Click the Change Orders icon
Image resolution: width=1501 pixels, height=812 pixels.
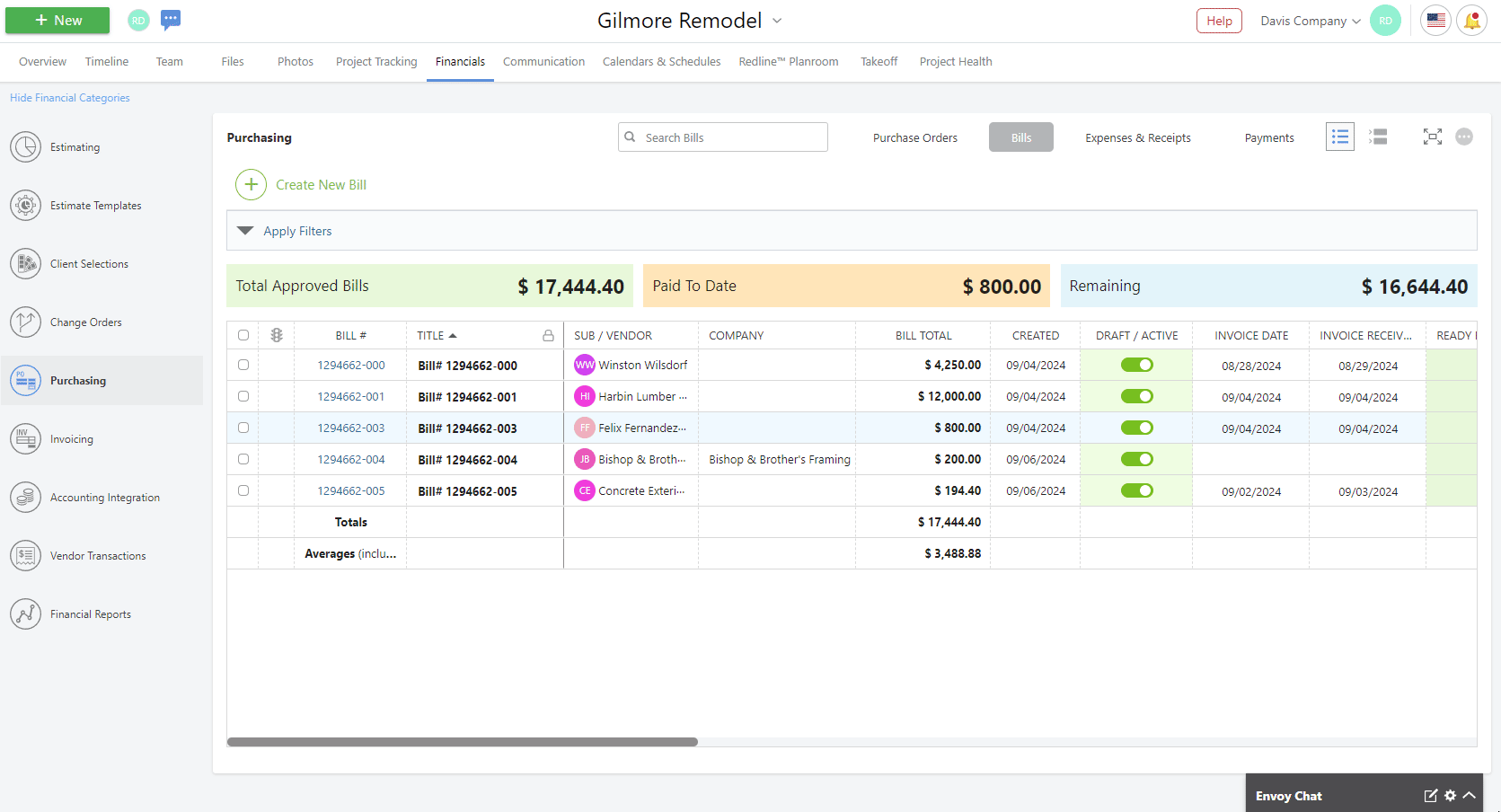pyautogui.click(x=26, y=322)
